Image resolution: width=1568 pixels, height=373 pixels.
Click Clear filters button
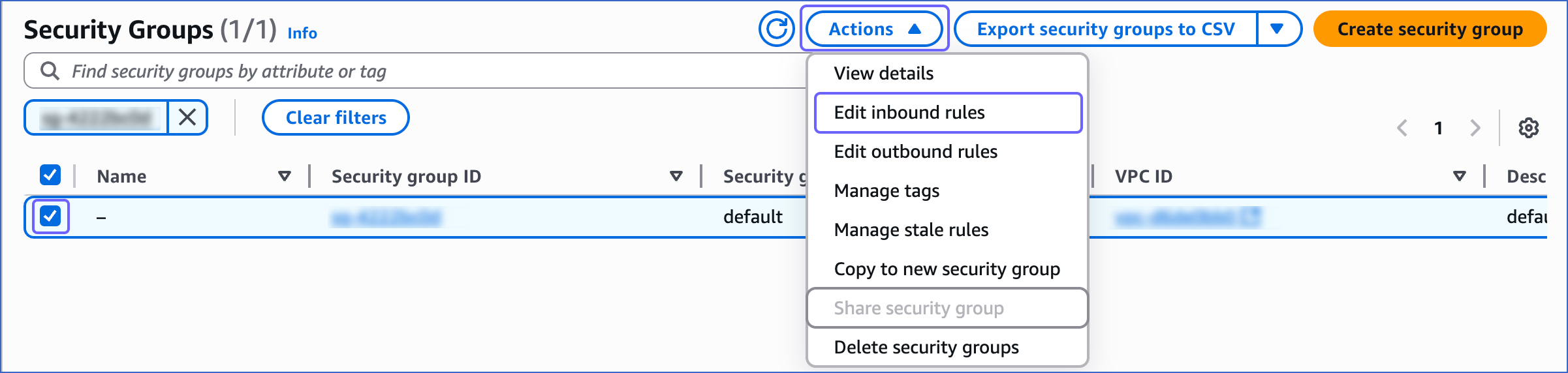336,117
